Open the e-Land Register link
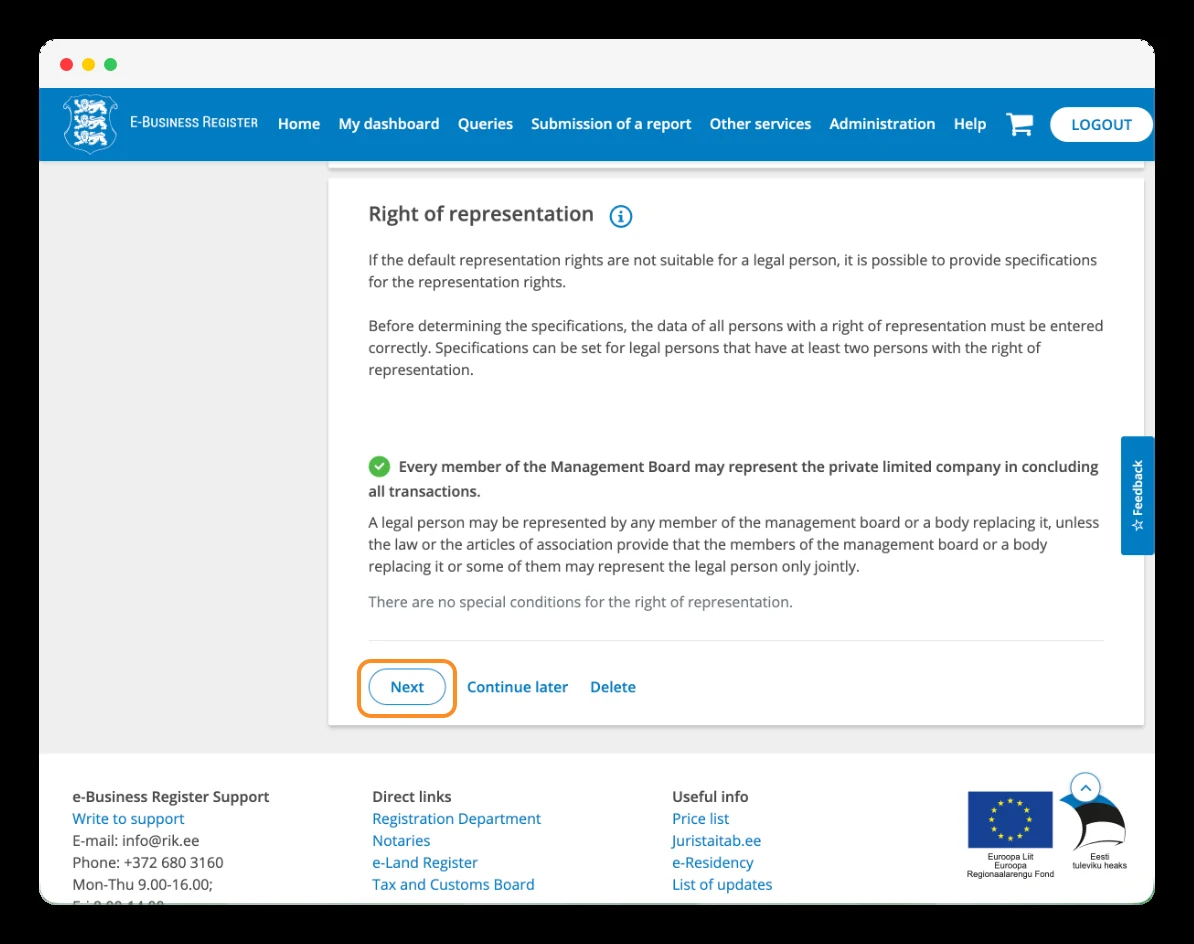The height and width of the screenshot is (944, 1194). tap(425, 863)
